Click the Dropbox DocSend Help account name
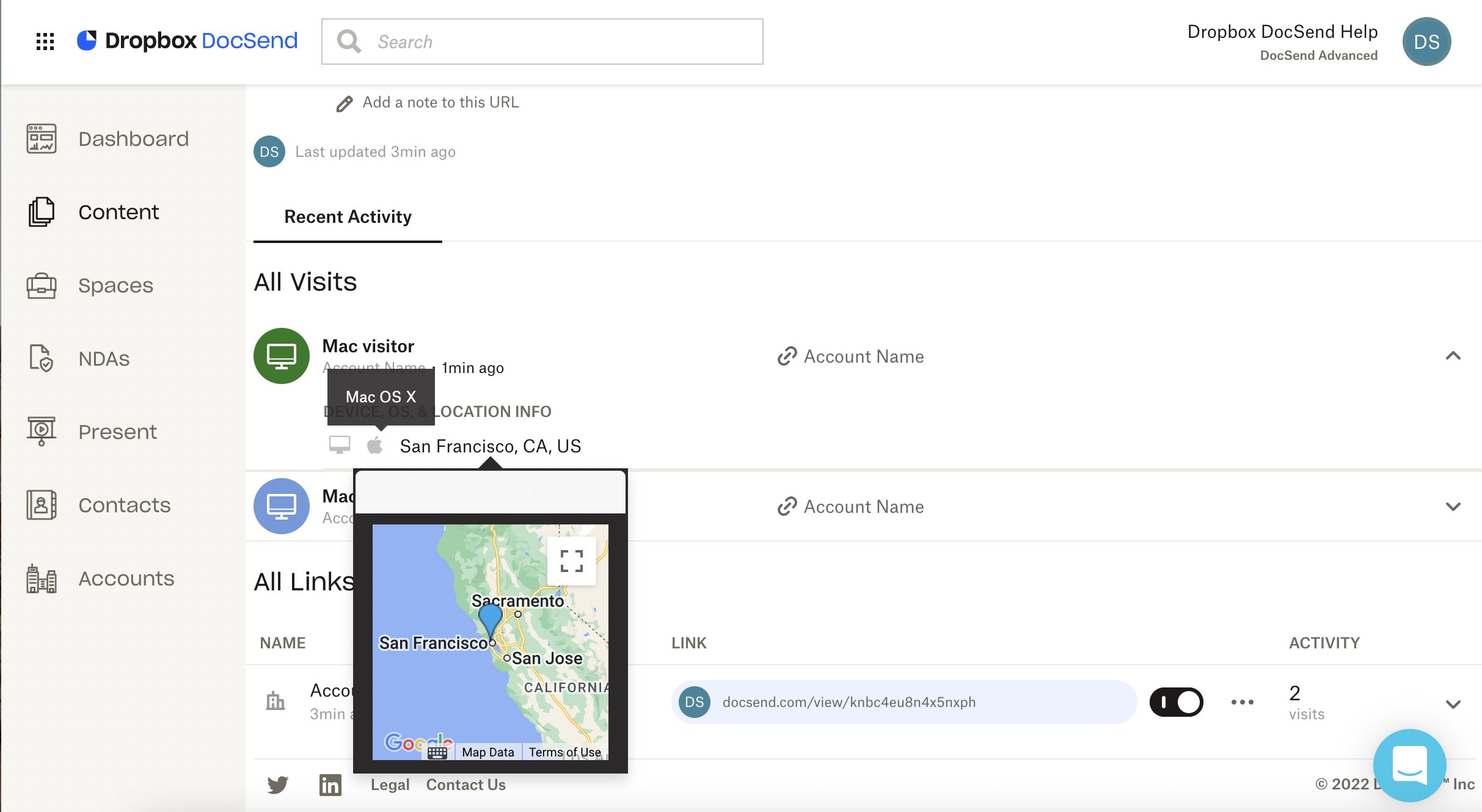1482x812 pixels. (x=1282, y=32)
